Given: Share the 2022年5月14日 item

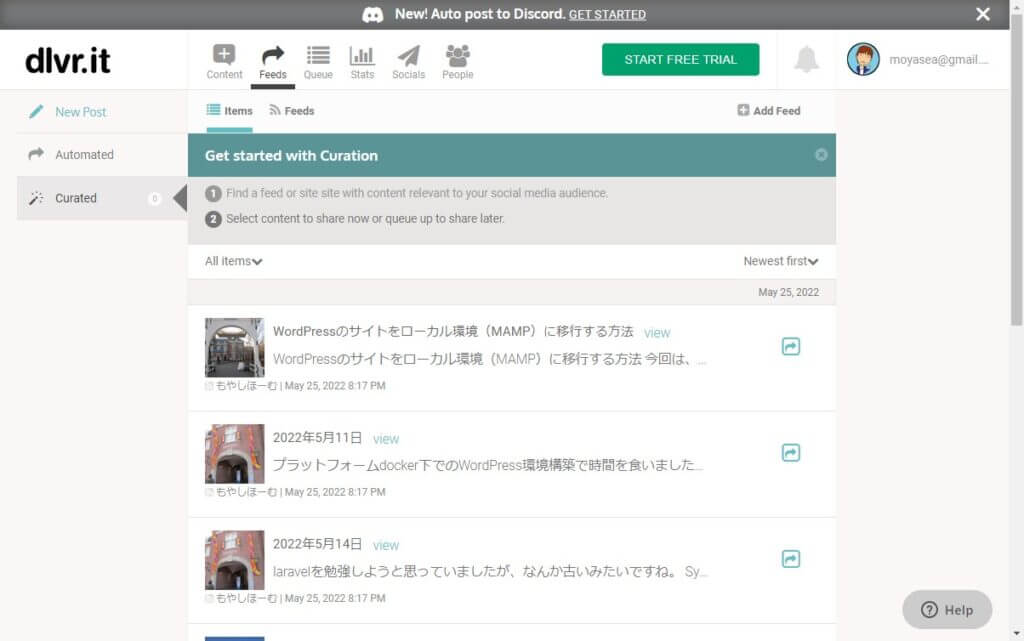Looking at the screenshot, I should (x=790, y=559).
